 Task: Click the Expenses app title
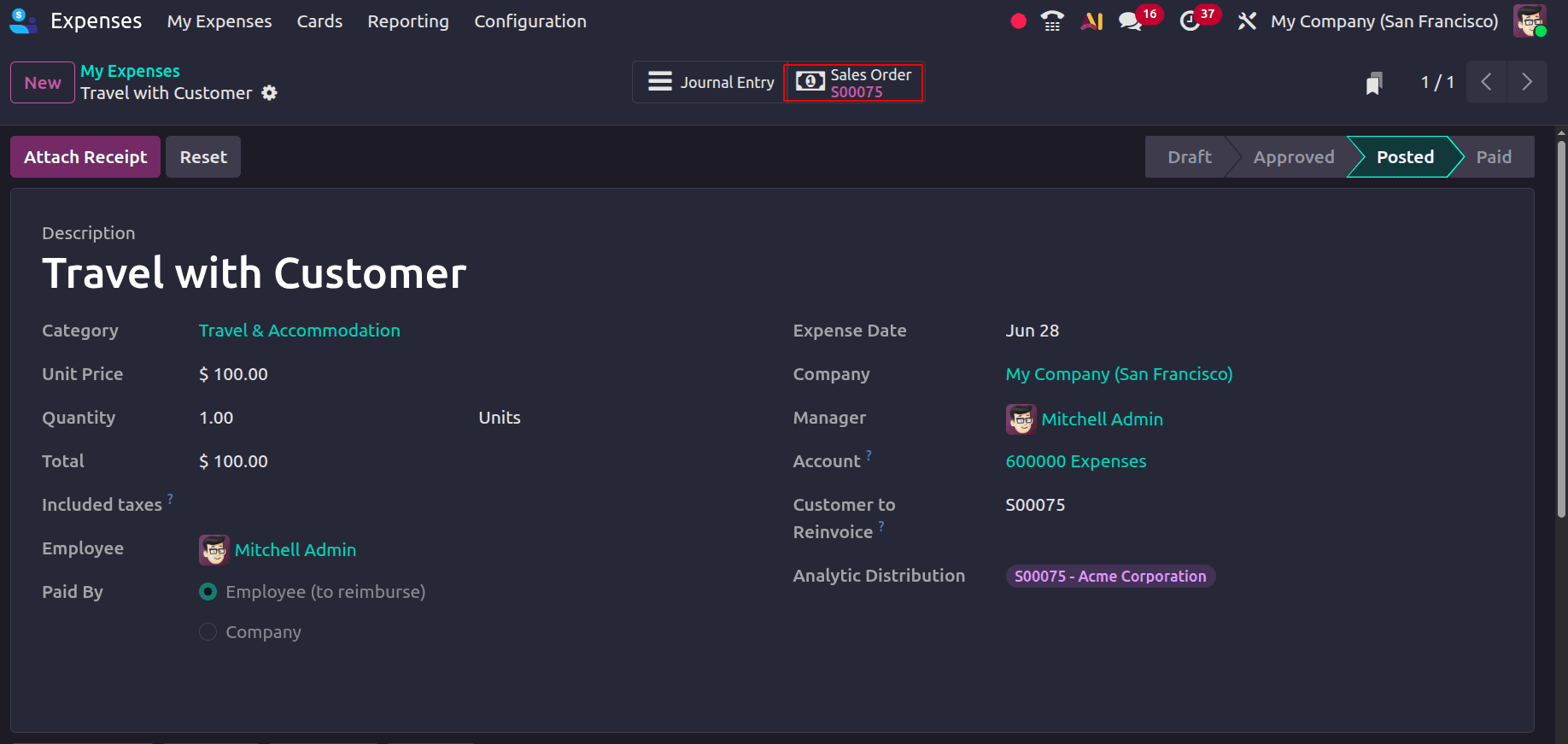[96, 21]
